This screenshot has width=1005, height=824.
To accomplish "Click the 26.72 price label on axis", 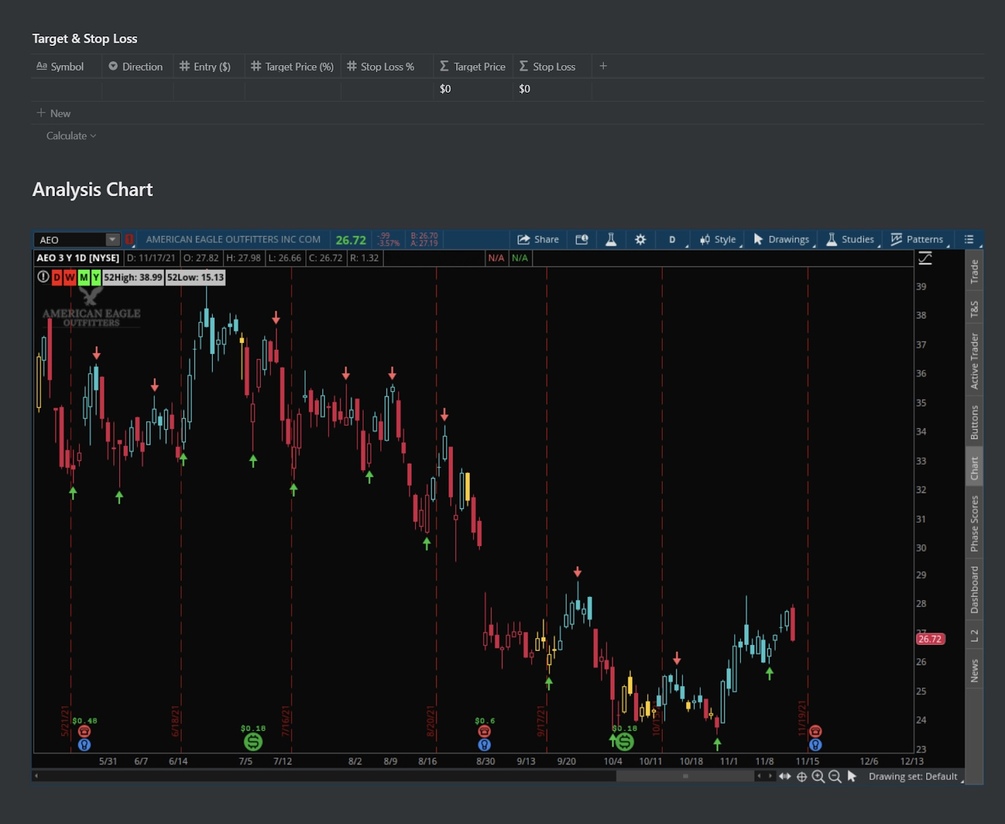I will pyautogui.click(x=929, y=639).
